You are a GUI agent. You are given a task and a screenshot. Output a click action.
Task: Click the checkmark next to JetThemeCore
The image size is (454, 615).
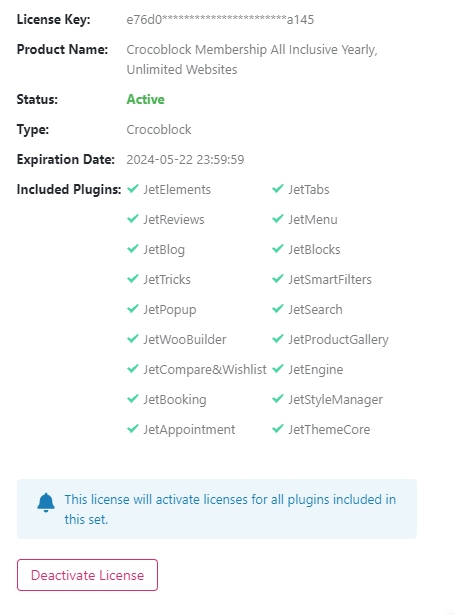278,429
